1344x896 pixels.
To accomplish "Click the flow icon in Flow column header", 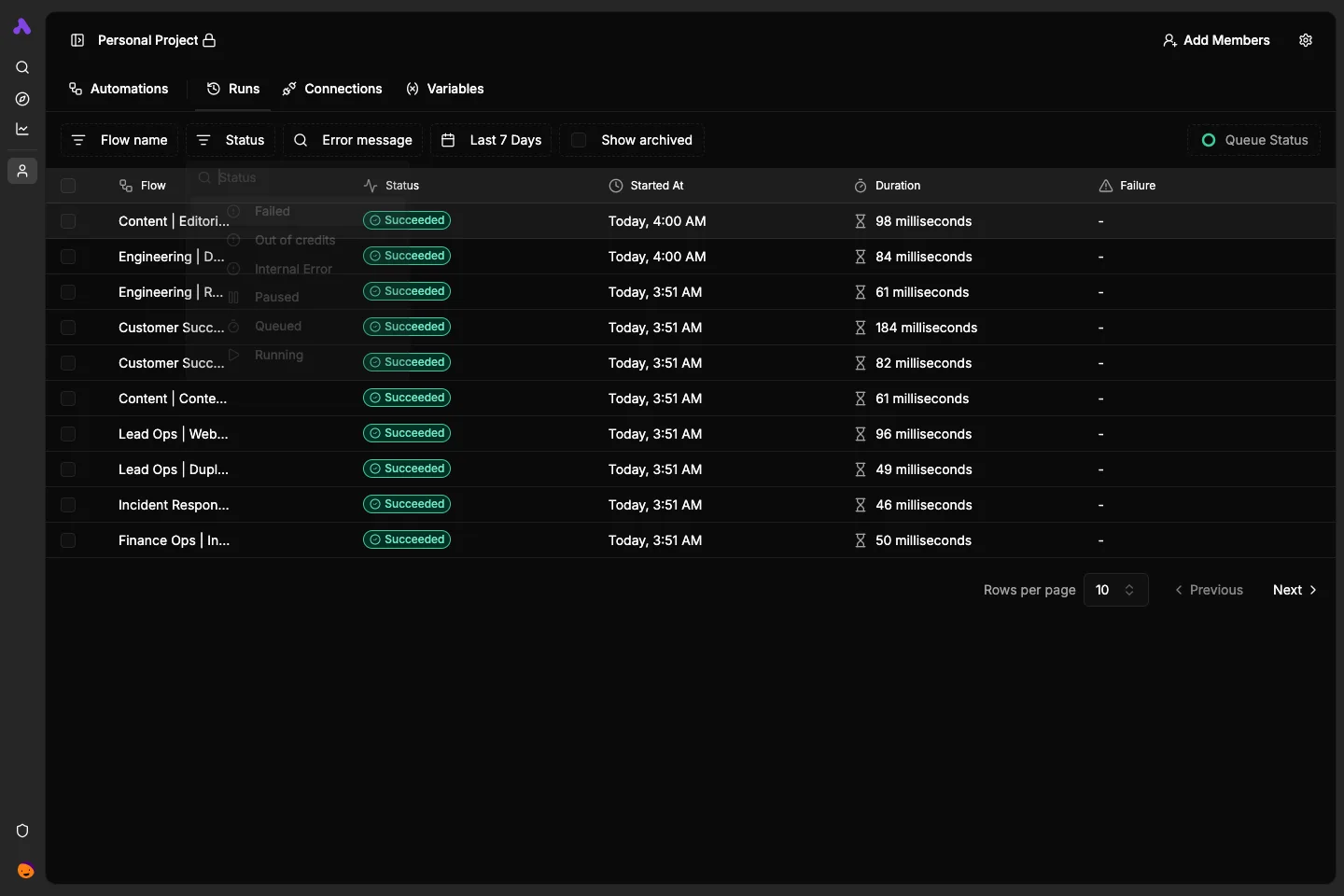I will [126, 186].
